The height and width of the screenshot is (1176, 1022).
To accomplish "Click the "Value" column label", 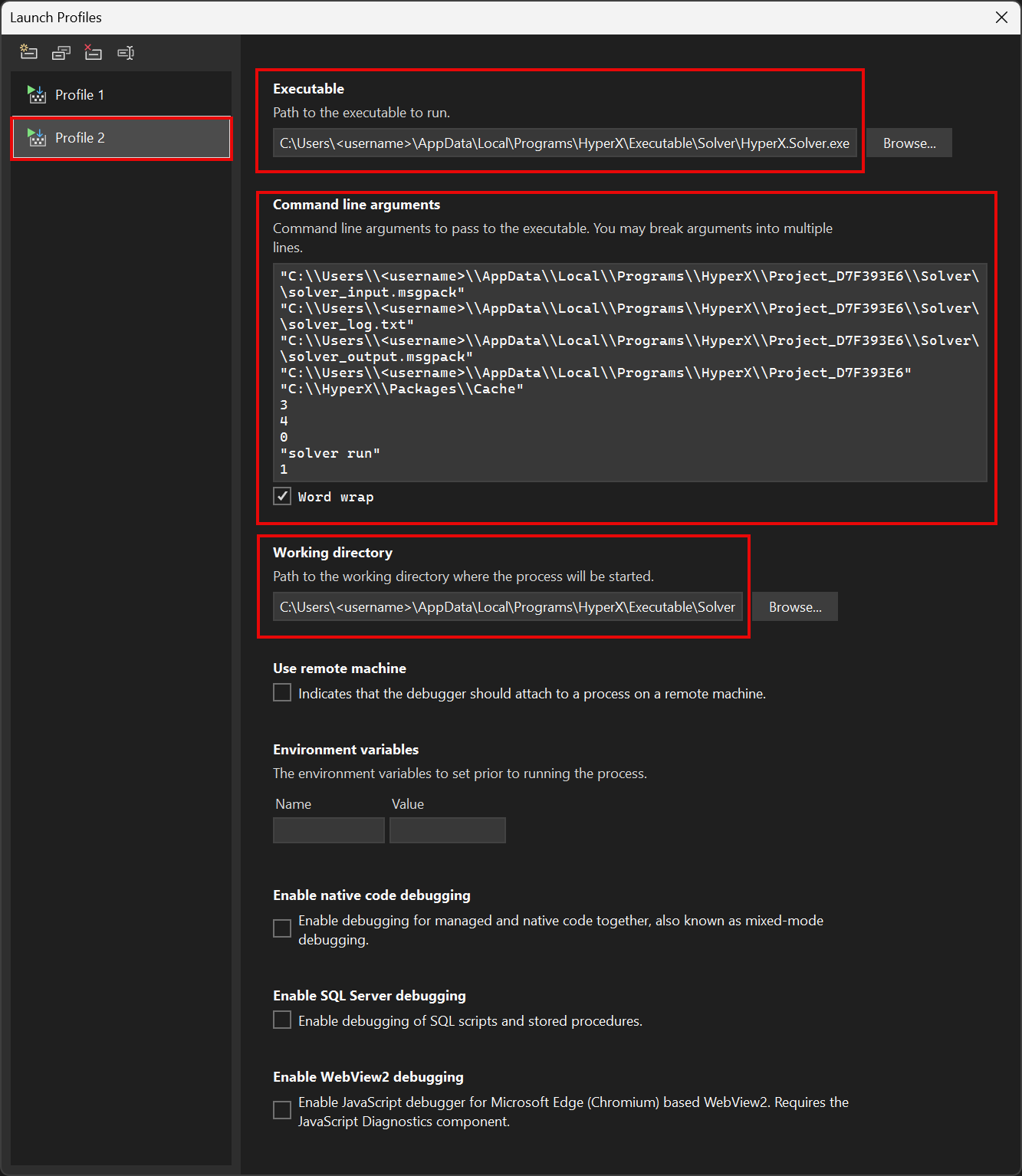I will [x=408, y=804].
